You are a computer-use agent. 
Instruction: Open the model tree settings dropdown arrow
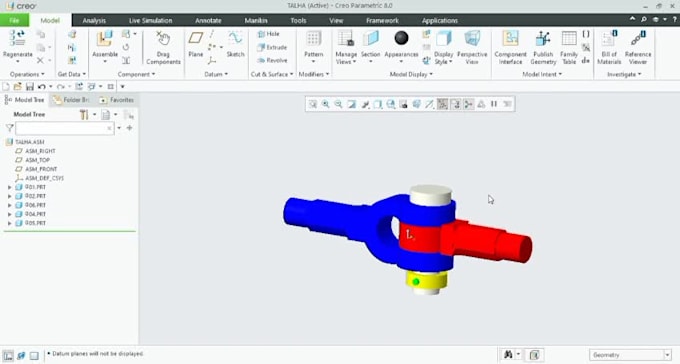94,115
